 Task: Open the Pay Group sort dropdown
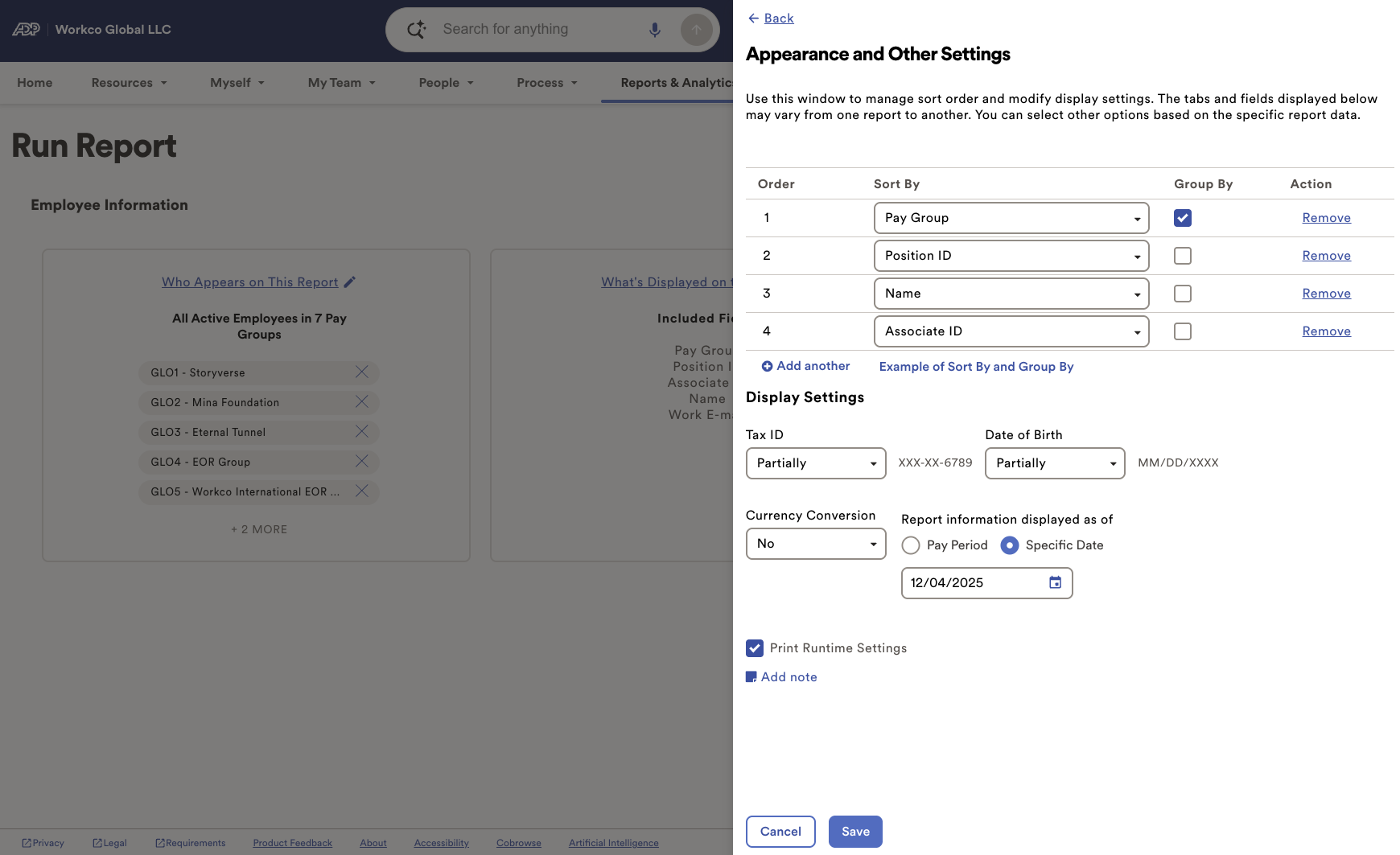(x=1011, y=218)
